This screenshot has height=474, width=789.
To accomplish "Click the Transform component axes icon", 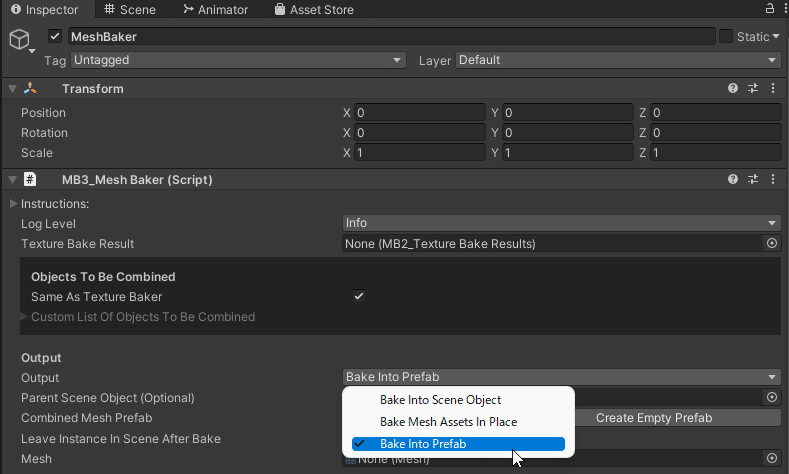I will [x=30, y=89].
